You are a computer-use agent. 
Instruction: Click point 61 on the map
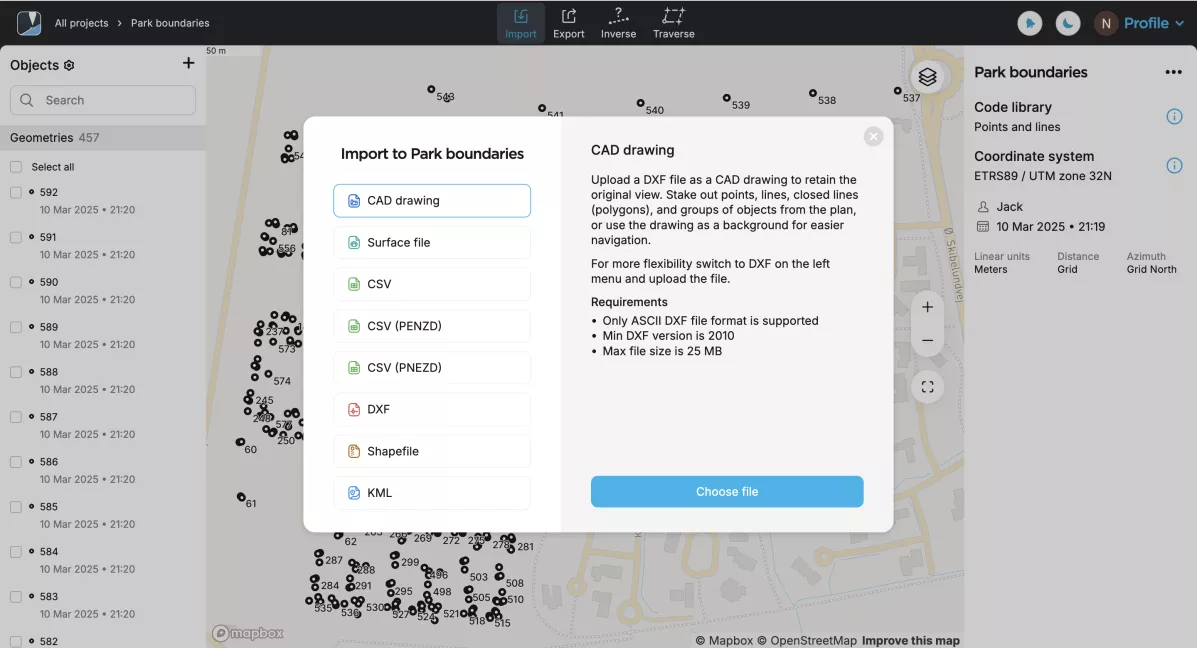tap(241, 497)
